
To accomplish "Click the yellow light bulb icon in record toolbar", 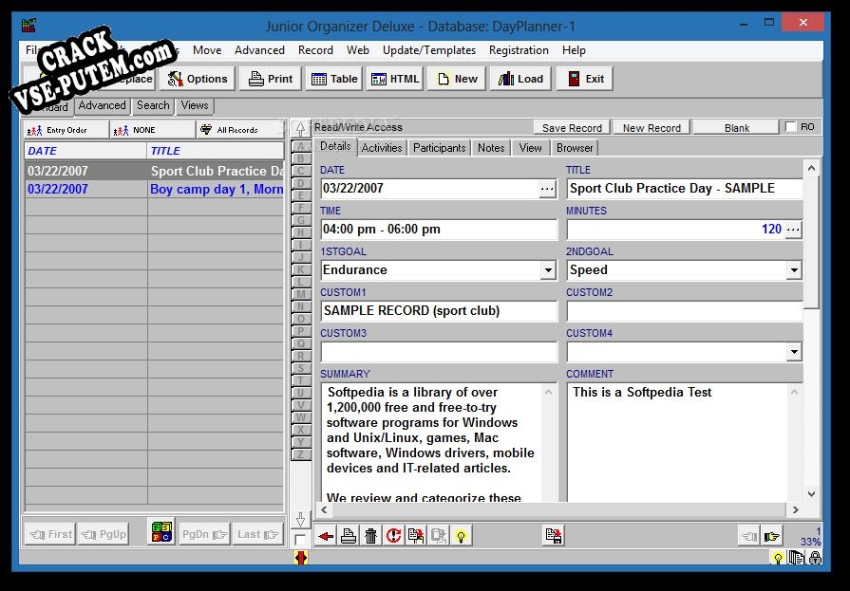I will coord(461,536).
